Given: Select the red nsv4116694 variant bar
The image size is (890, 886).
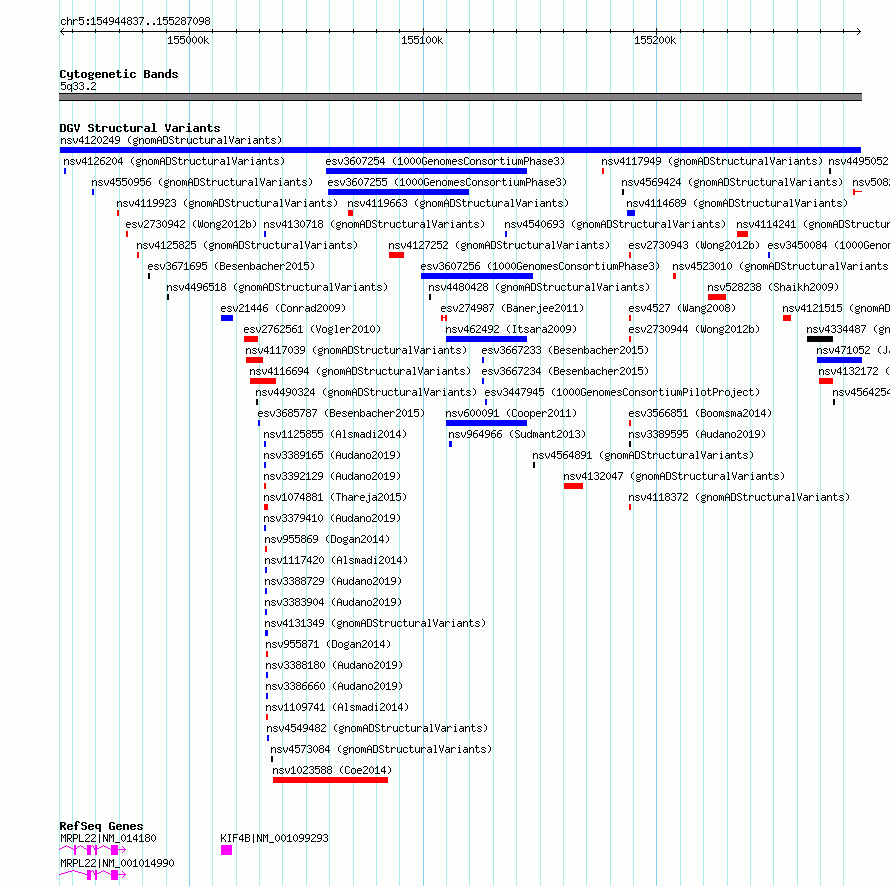Looking at the screenshot, I should pyautogui.click(x=263, y=381).
